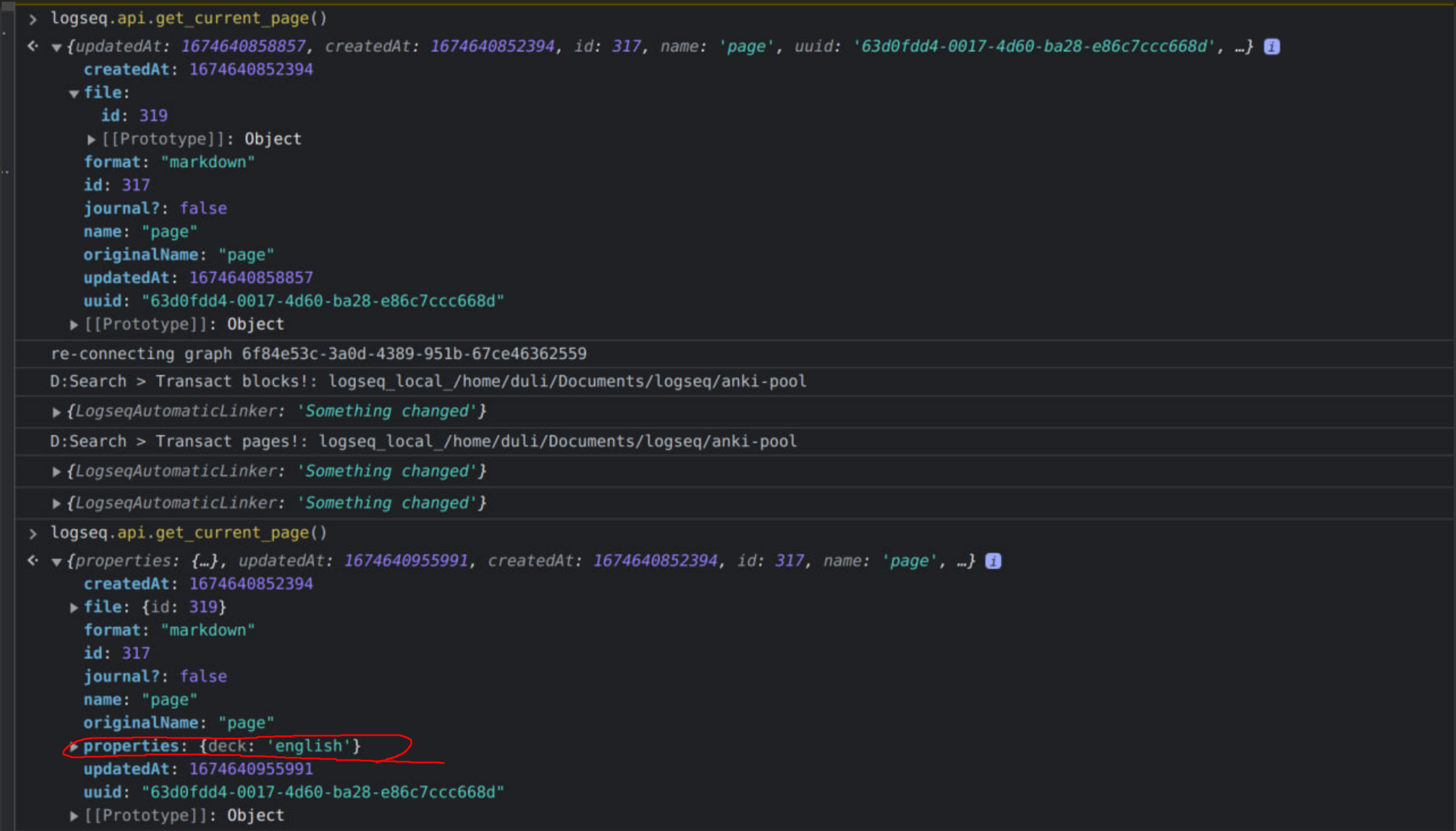Click the yellow warning bar at the top
This screenshot has width=1456, height=831.
click(728, 3)
